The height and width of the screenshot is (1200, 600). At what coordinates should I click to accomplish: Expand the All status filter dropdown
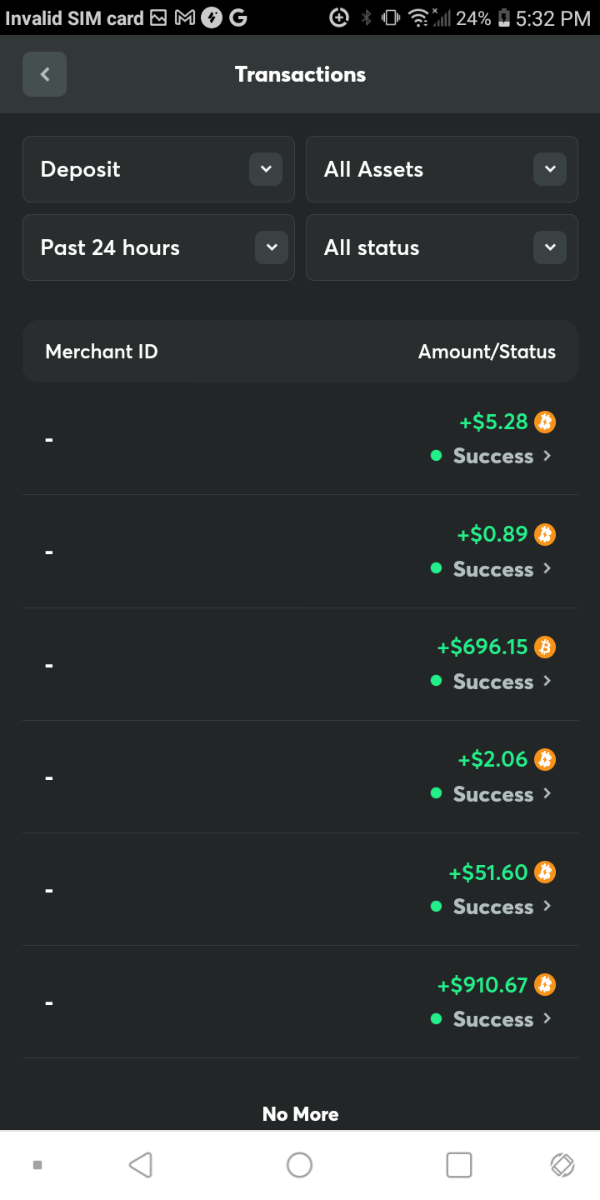441,248
